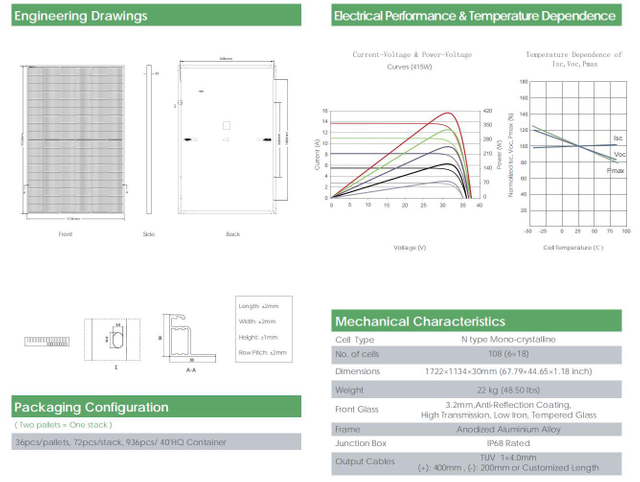Click the Packaging Configuration header
The height and width of the screenshot is (482, 640).
click(156, 406)
